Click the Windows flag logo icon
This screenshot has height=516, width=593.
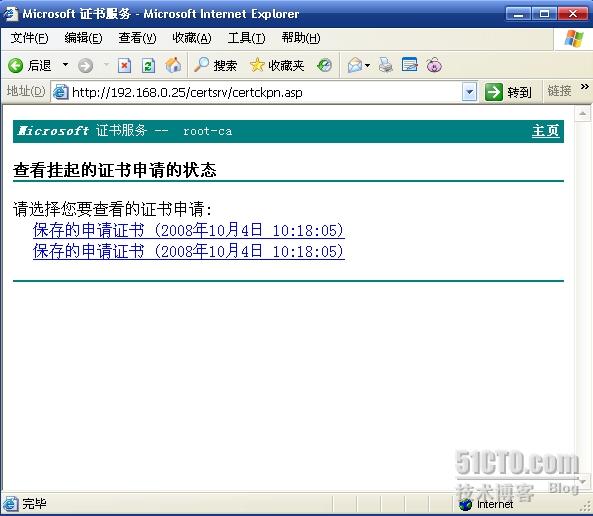(x=574, y=39)
